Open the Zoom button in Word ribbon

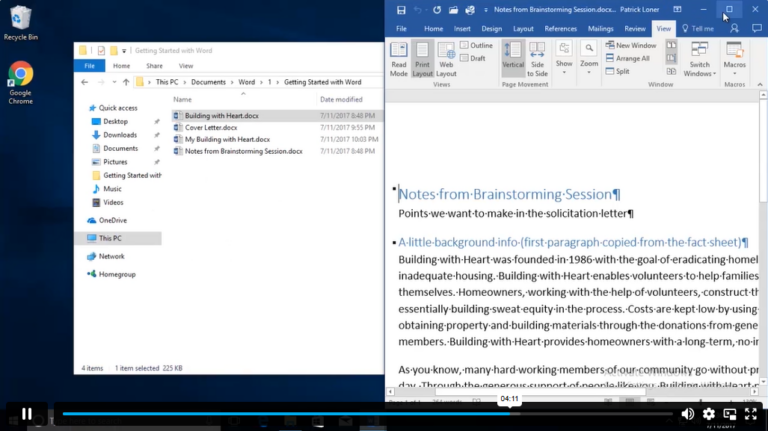click(x=589, y=58)
